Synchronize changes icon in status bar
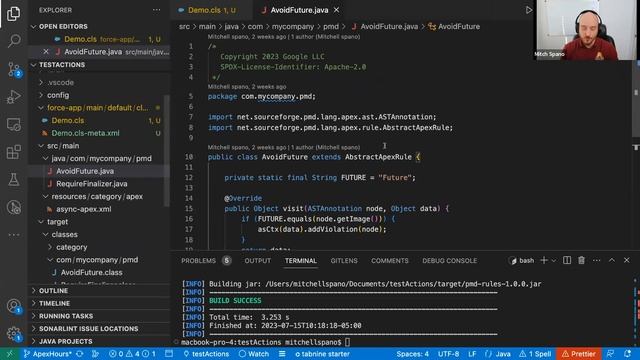This screenshot has height=360, width=640. click(x=80, y=354)
